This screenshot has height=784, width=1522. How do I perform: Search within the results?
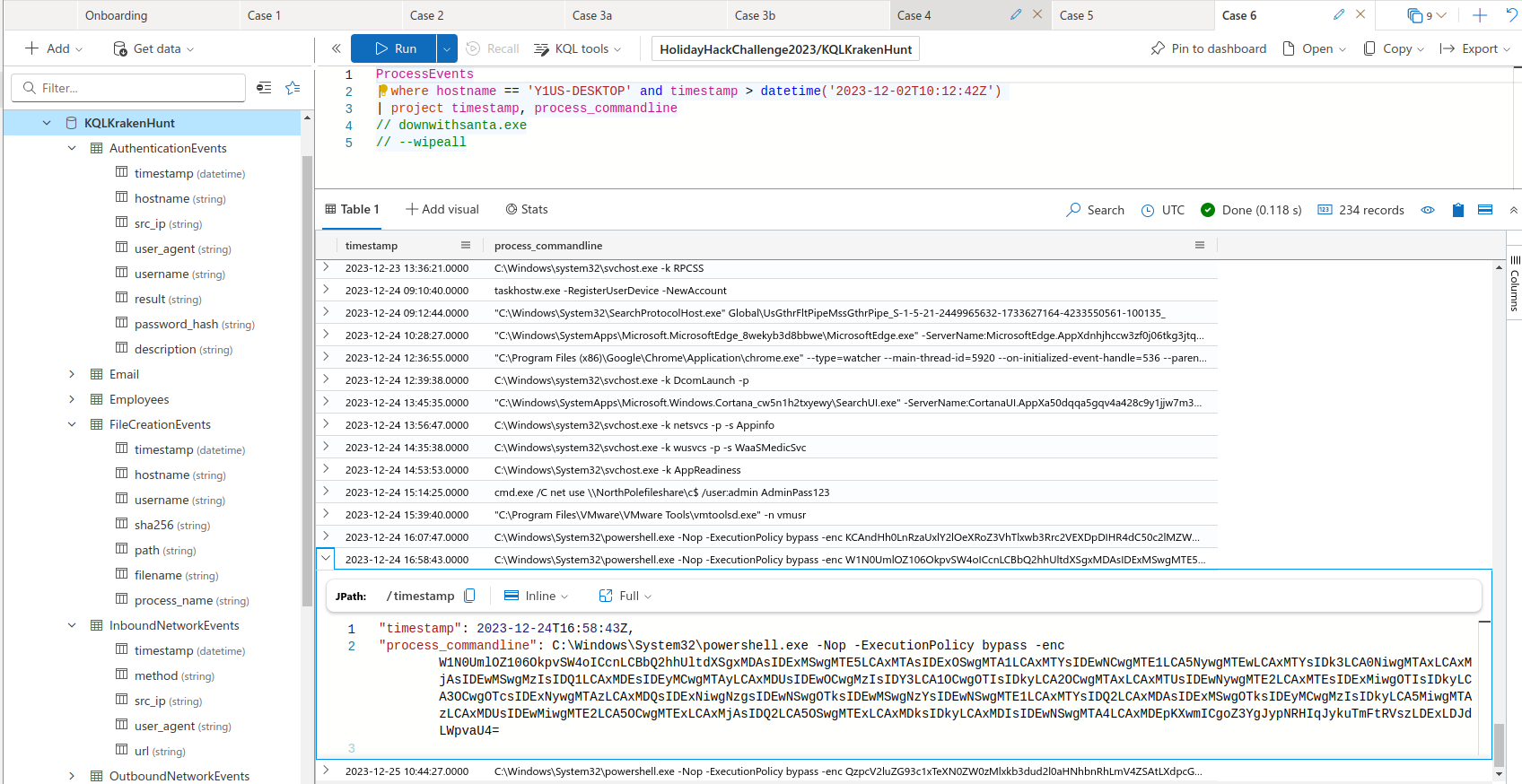[1095, 210]
